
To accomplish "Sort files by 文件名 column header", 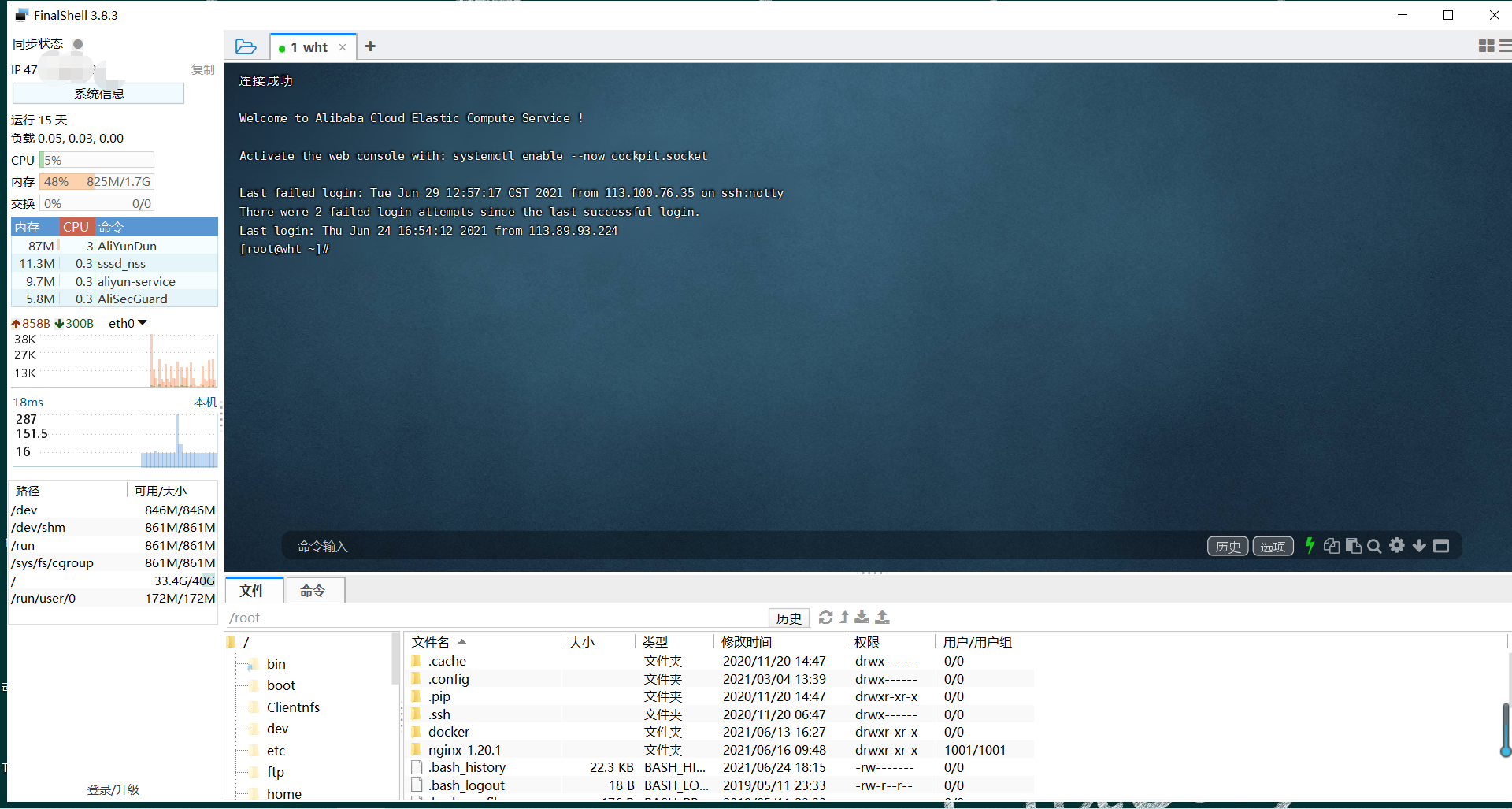I will point(484,642).
